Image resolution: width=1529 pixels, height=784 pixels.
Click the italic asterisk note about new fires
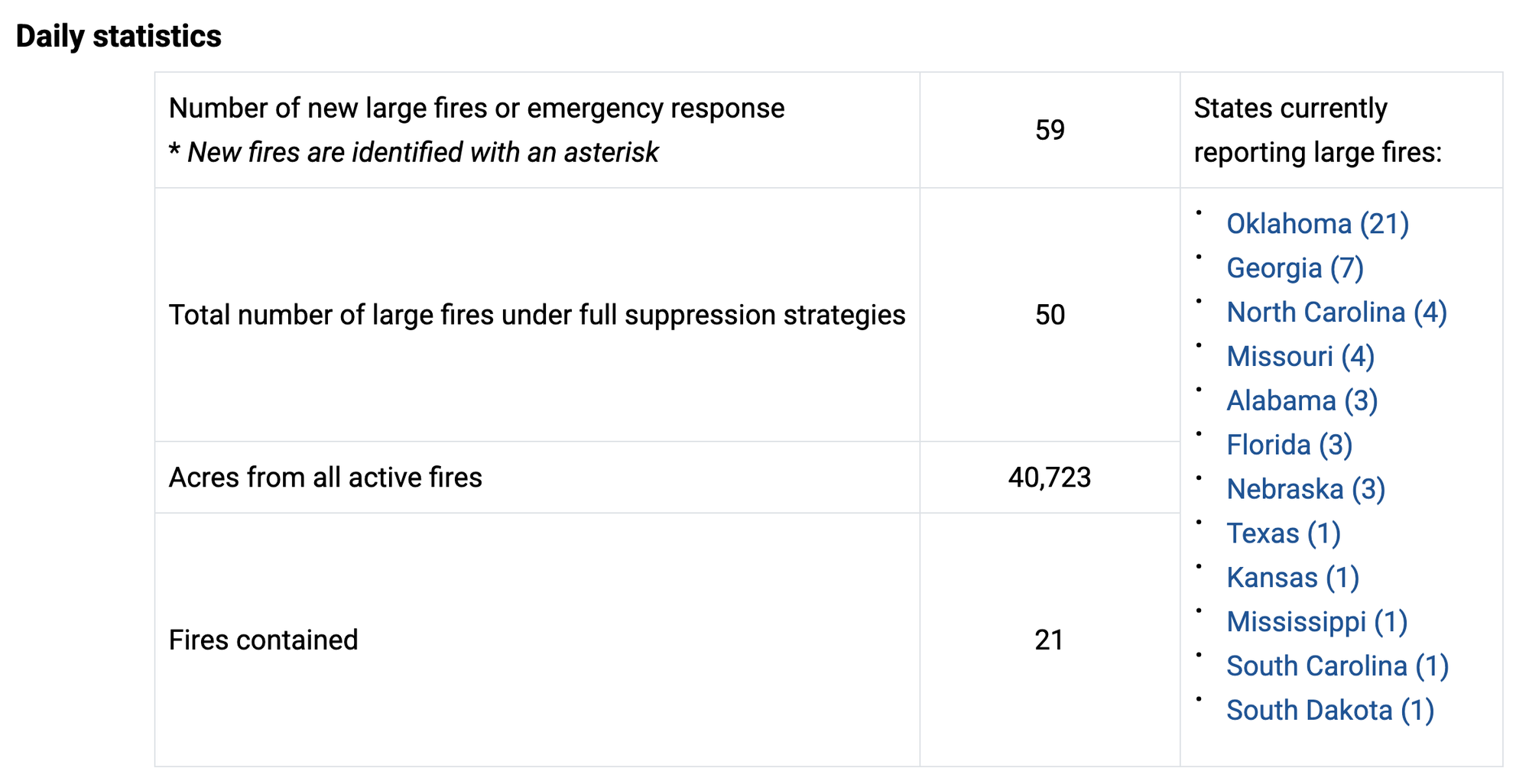coord(414,153)
